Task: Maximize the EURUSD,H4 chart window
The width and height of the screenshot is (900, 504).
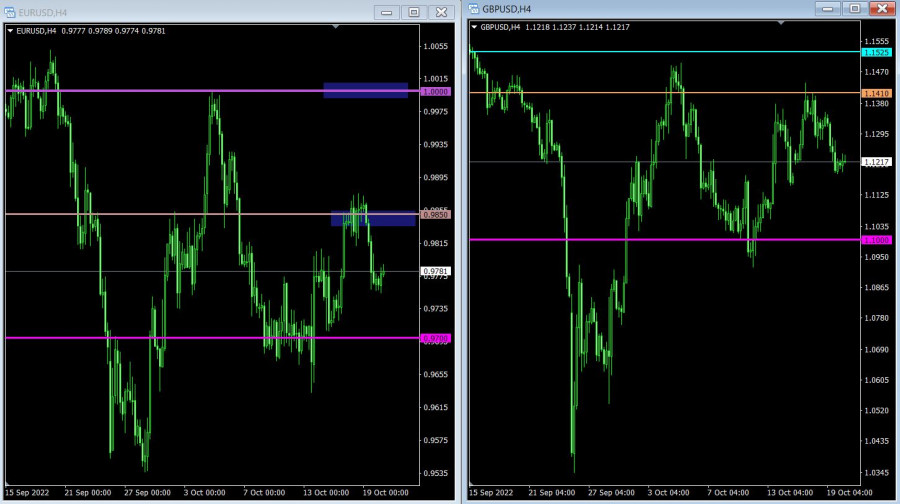Action: 413,12
